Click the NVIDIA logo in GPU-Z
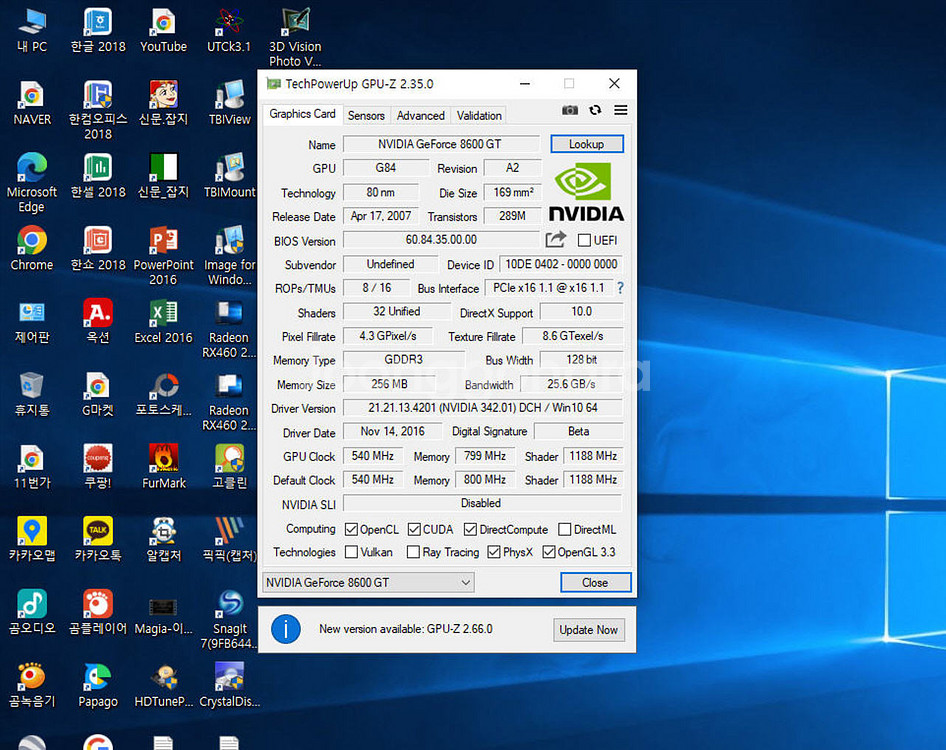Screen dimensions: 946x750 click(x=586, y=192)
